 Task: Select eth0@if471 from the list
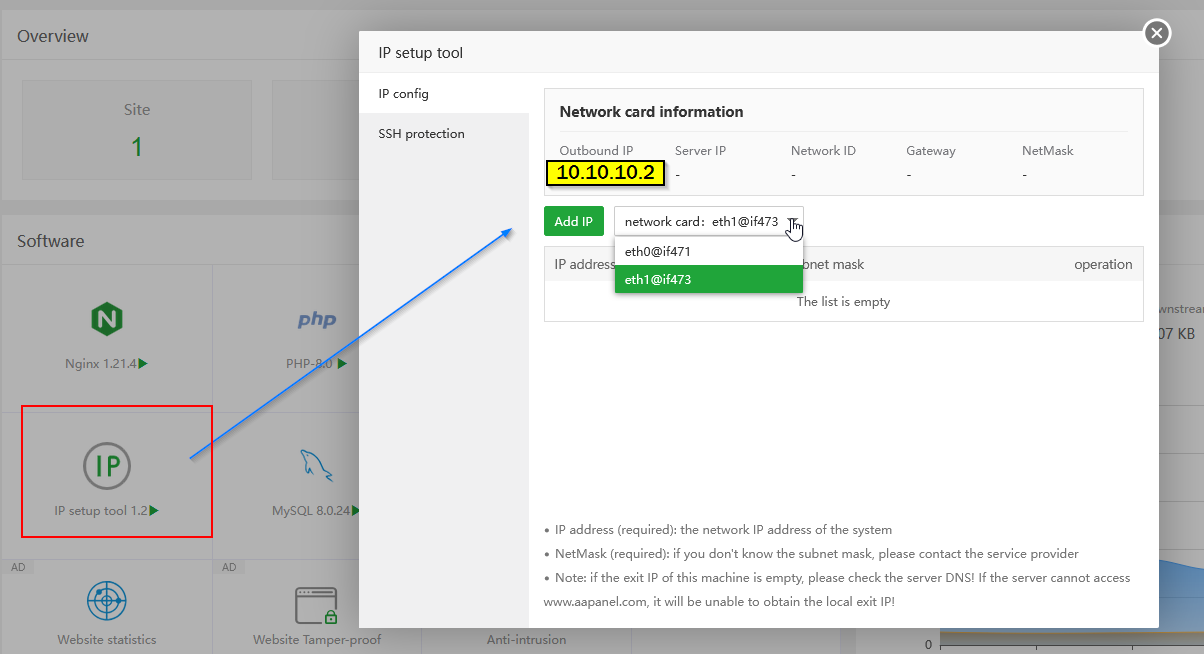709,252
